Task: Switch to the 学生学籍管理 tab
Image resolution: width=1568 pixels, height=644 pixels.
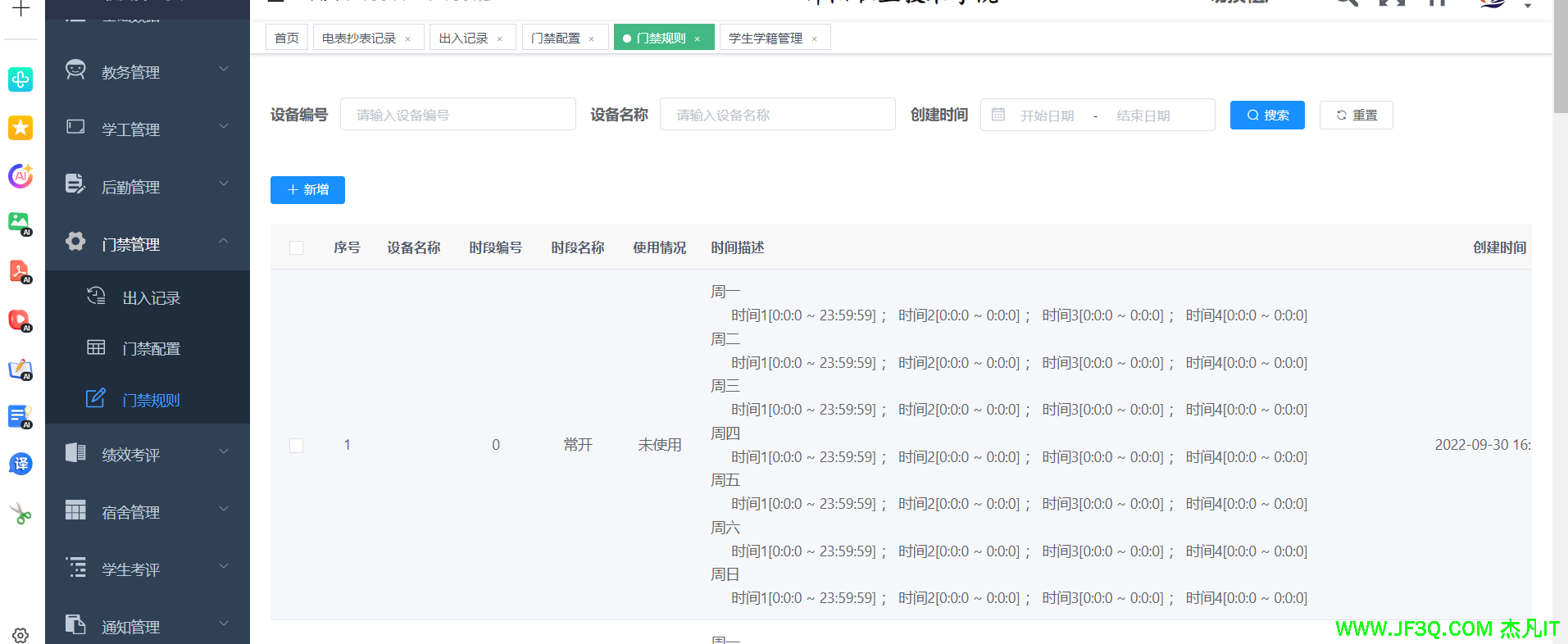Action: 765,38
